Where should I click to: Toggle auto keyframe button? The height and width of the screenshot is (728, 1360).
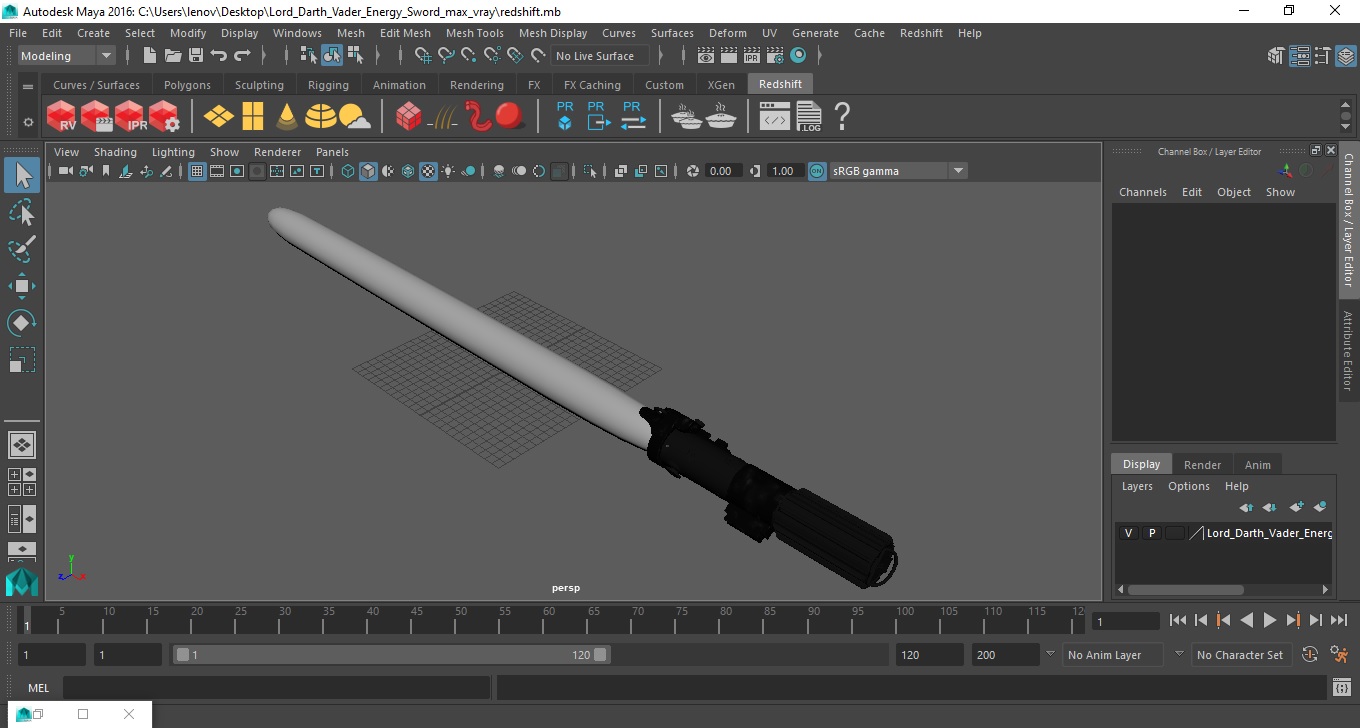(1310, 655)
